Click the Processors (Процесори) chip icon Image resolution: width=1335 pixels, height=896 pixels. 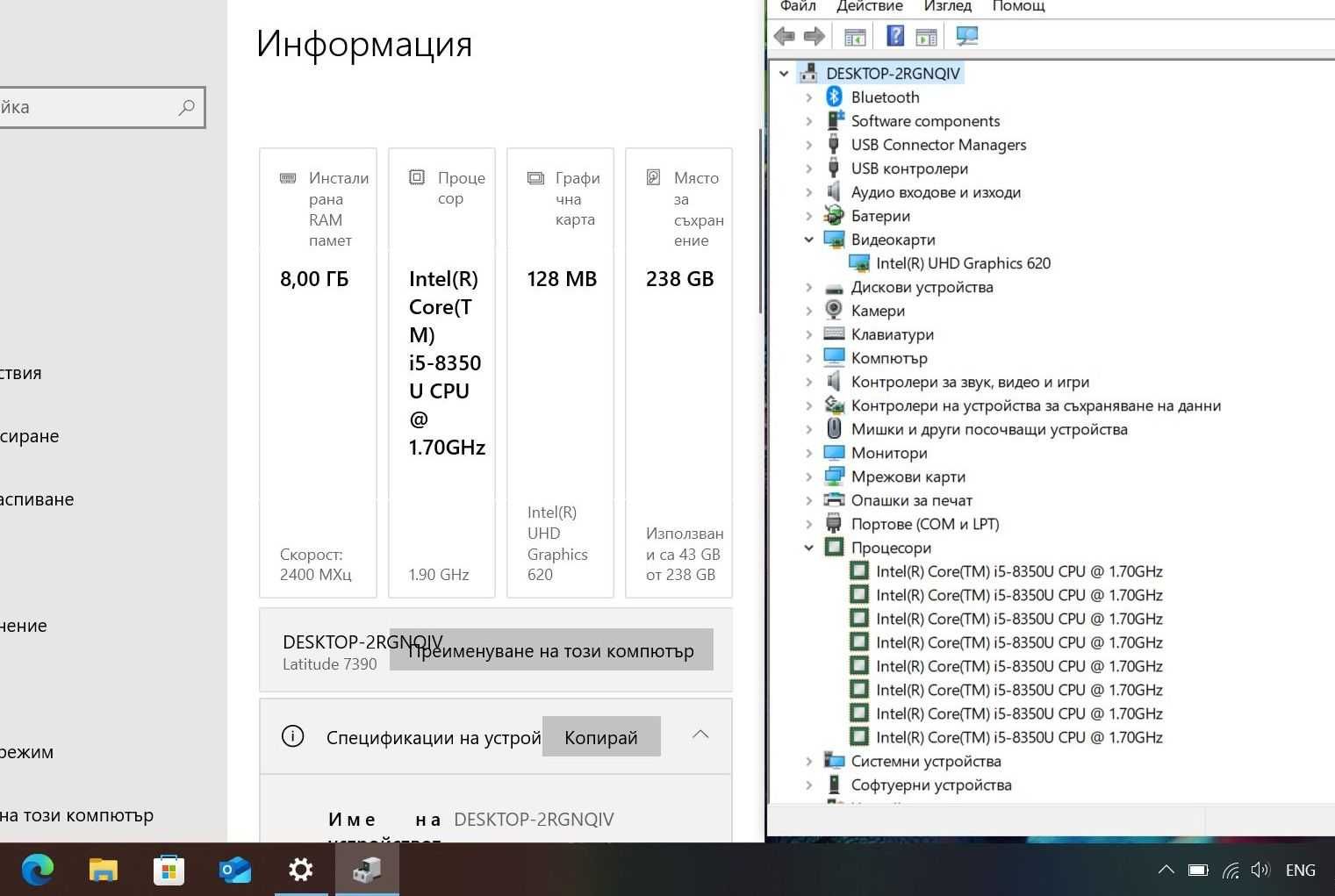pyautogui.click(x=834, y=548)
